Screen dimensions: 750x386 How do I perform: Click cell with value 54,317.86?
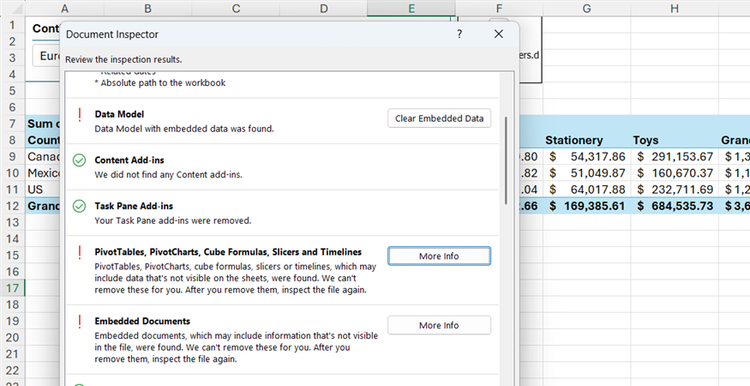point(586,157)
